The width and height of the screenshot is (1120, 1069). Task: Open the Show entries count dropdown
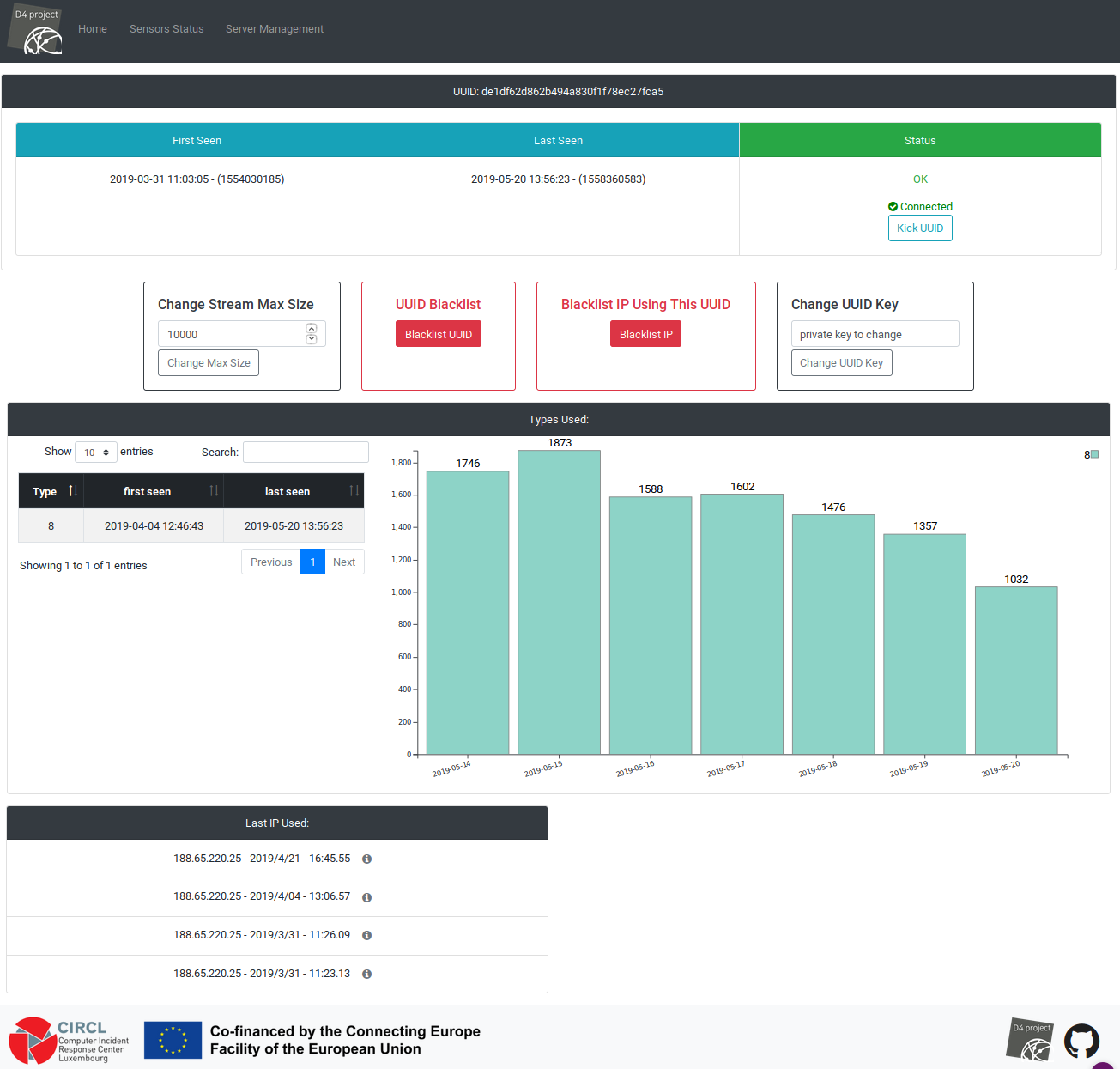[96, 453]
